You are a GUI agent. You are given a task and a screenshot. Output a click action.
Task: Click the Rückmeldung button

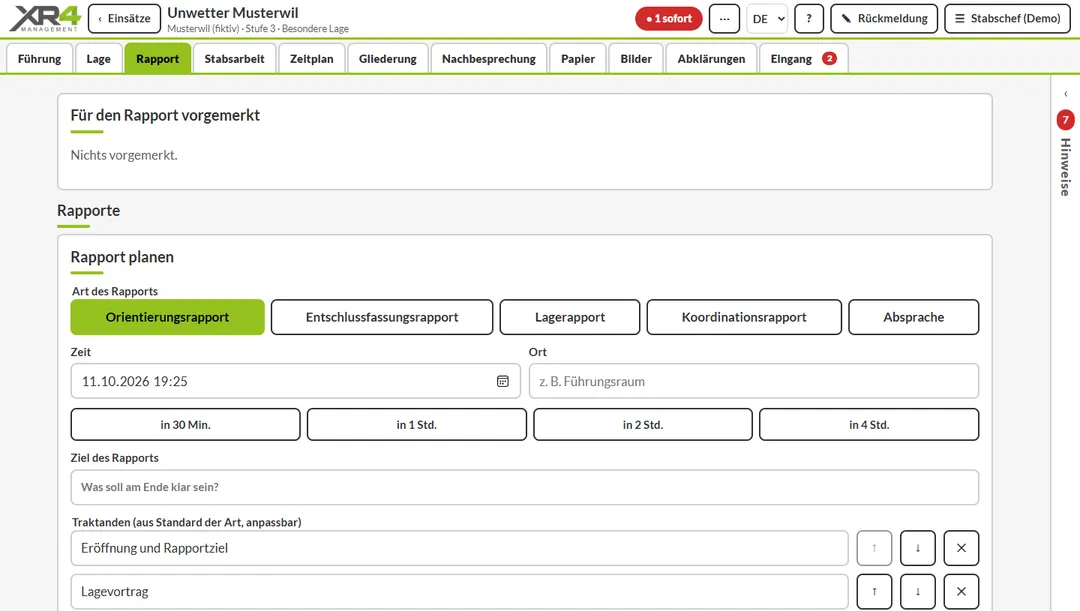click(x=884, y=19)
